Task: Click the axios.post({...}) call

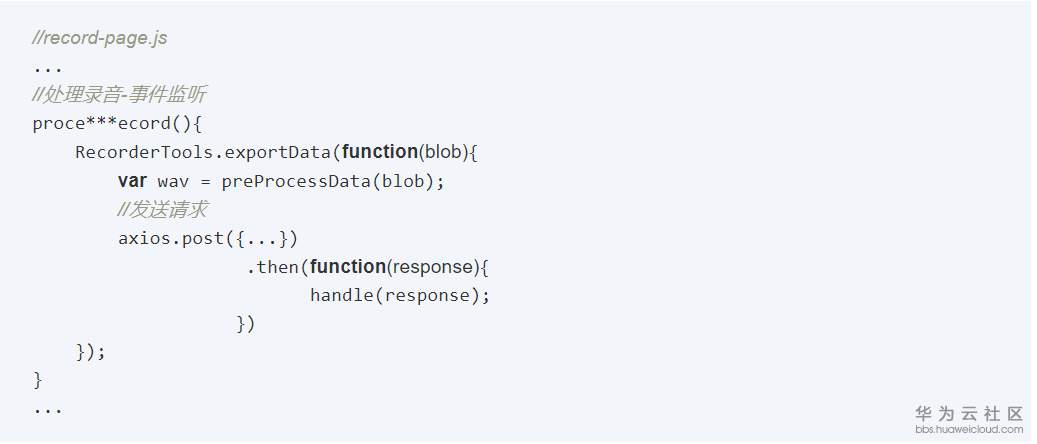Action: coord(208,239)
